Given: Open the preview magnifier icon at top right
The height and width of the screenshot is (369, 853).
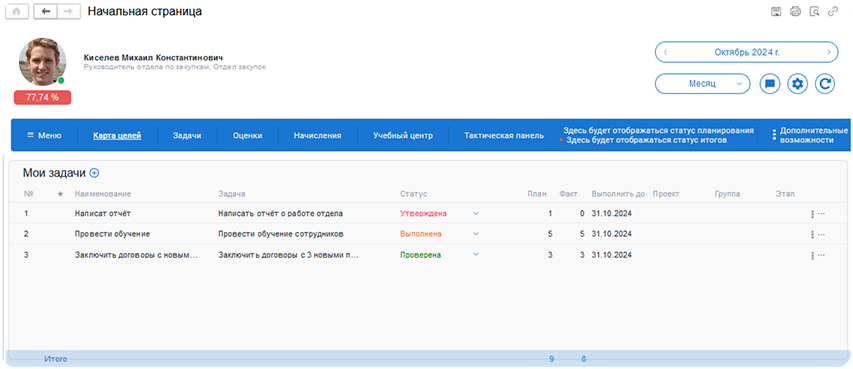Looking at the screenshot, I should click(x=814, y=11).
